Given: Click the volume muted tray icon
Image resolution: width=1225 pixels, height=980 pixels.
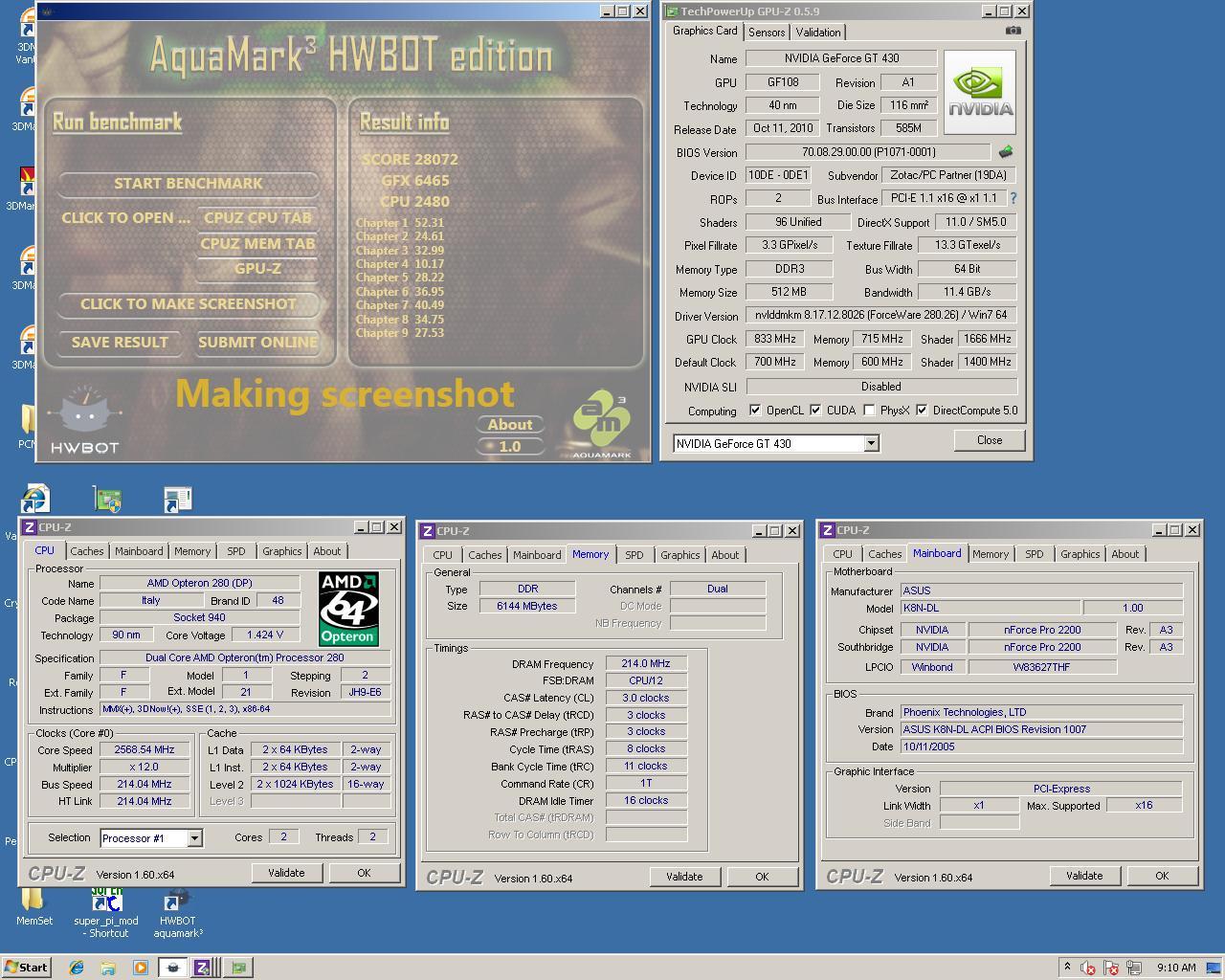Looking at the screenshot, I should pyautogui.click(x=1088, y=968).
